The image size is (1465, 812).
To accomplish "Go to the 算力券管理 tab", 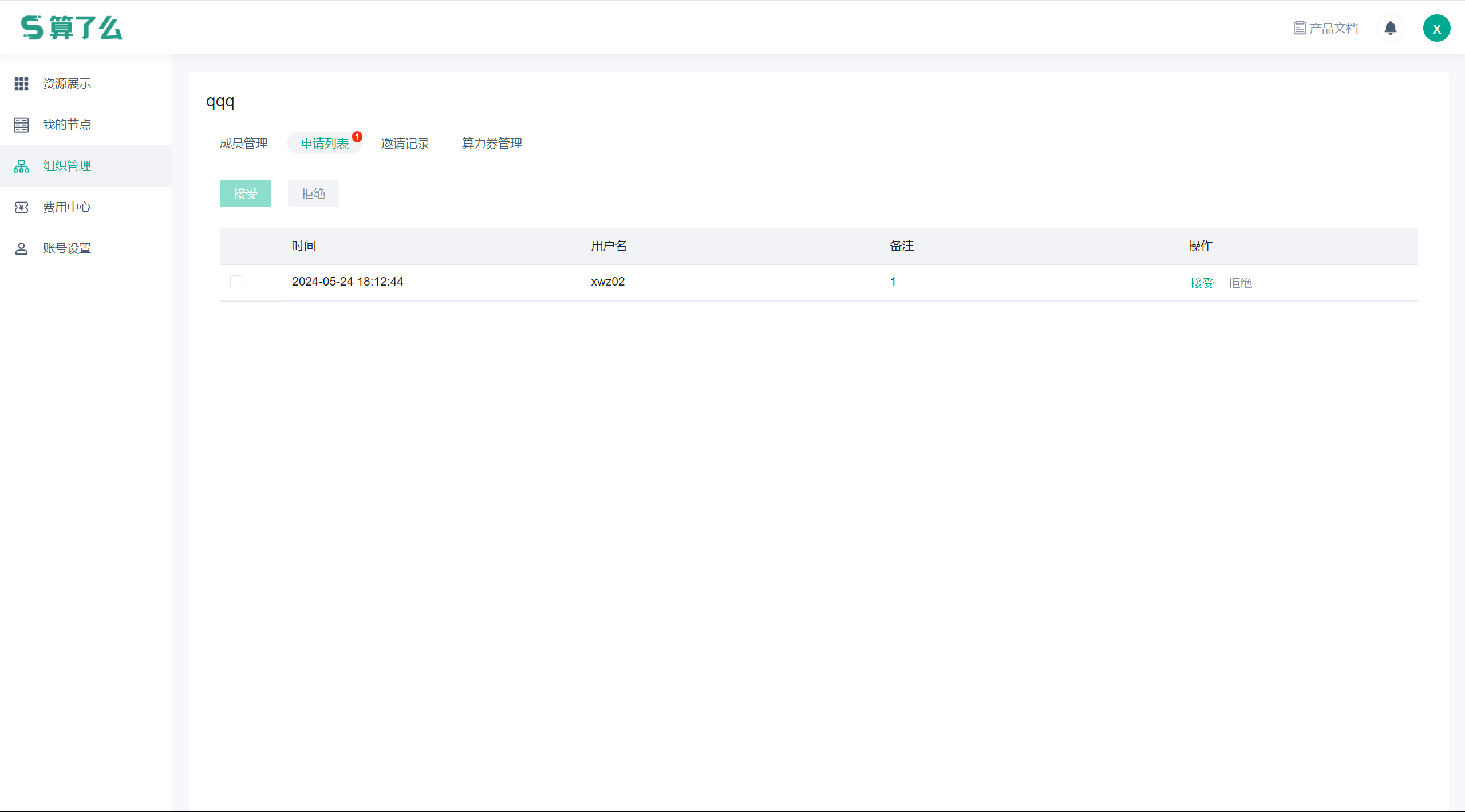I will click(492, 143).
